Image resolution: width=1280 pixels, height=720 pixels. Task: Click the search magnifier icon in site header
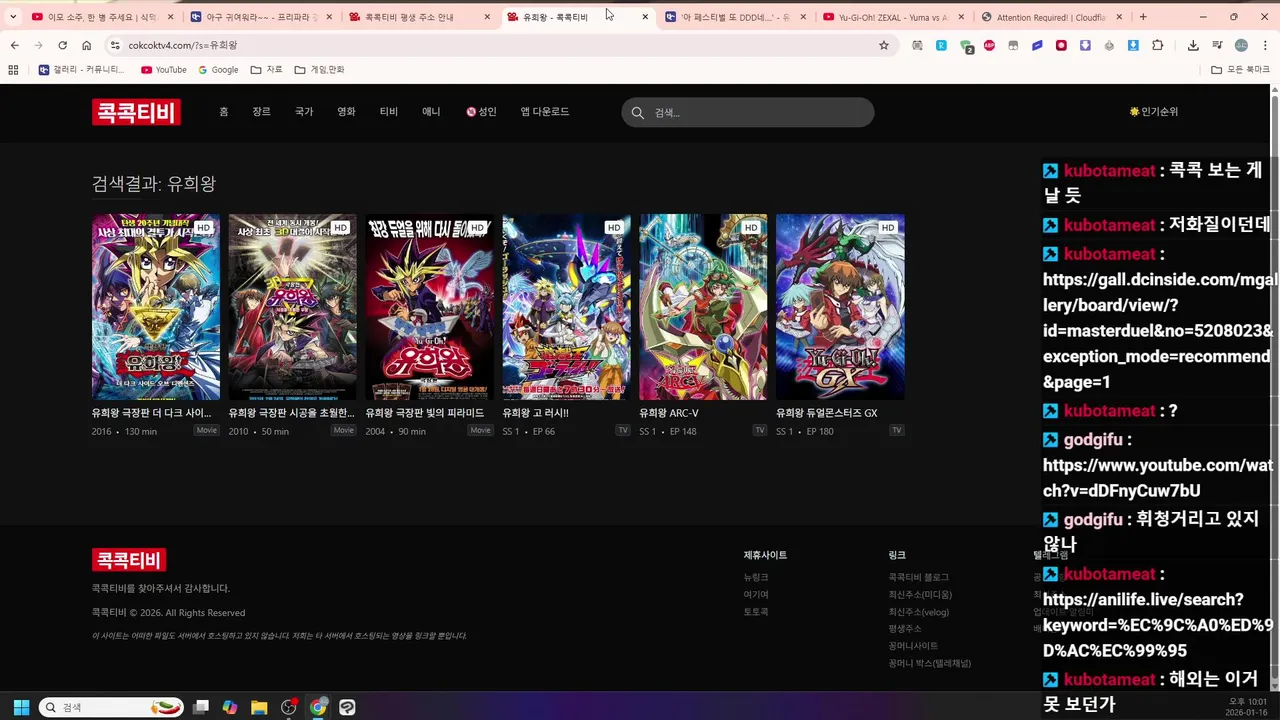pos(638,112)
